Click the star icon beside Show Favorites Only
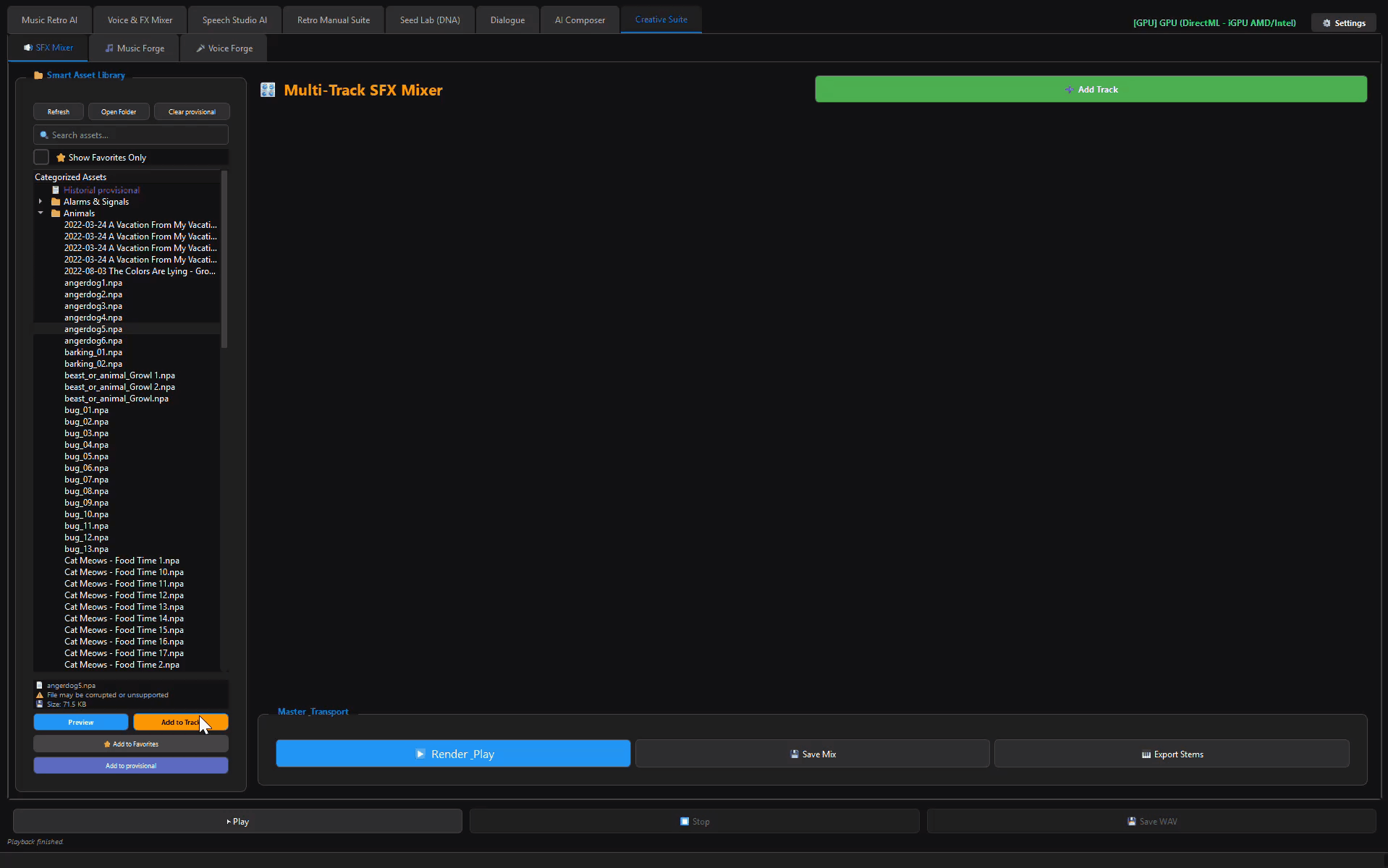The width and height of the screenshot is (1388, 868). (61, 158)
